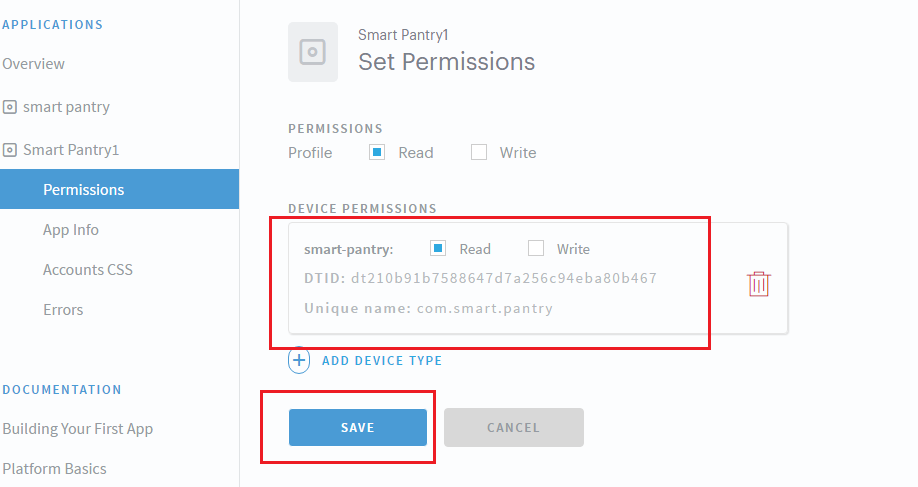The image size is (918, 487).
Task: Click the plus icon to add device type
Action: pyautogui.click(x=299, y=360)
